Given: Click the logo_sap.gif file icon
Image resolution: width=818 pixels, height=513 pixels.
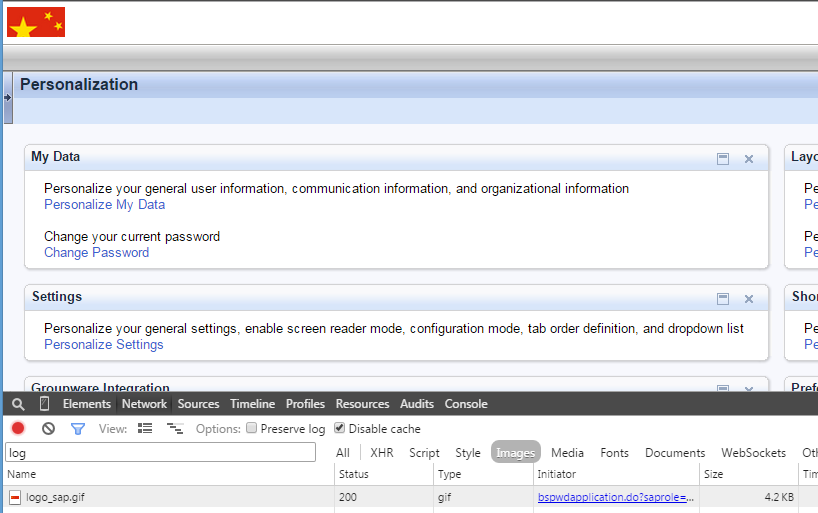Looking at the screenshot, I should [15, 497].
